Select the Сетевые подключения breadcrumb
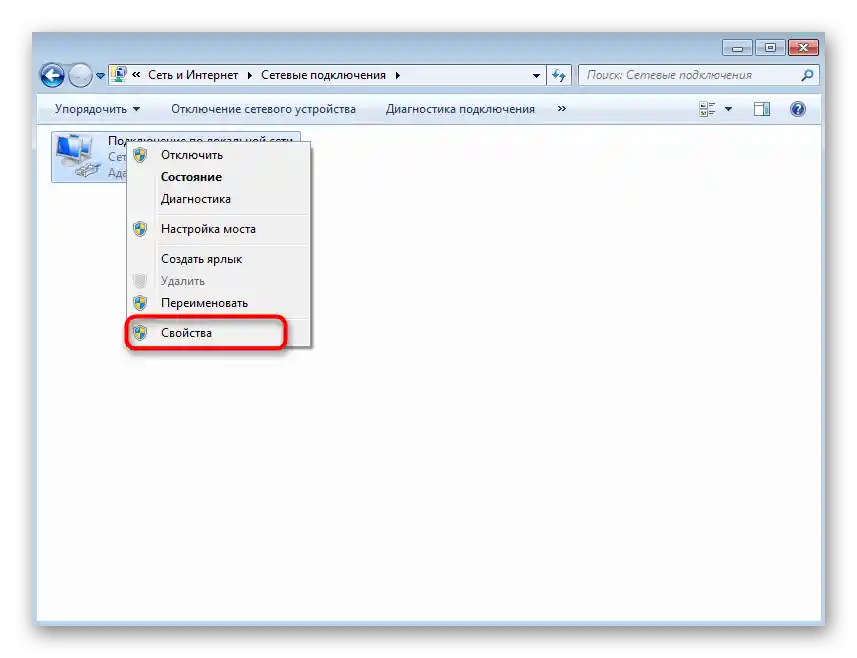Viewport: 857px width, 658px height. [x=323, y=75]
